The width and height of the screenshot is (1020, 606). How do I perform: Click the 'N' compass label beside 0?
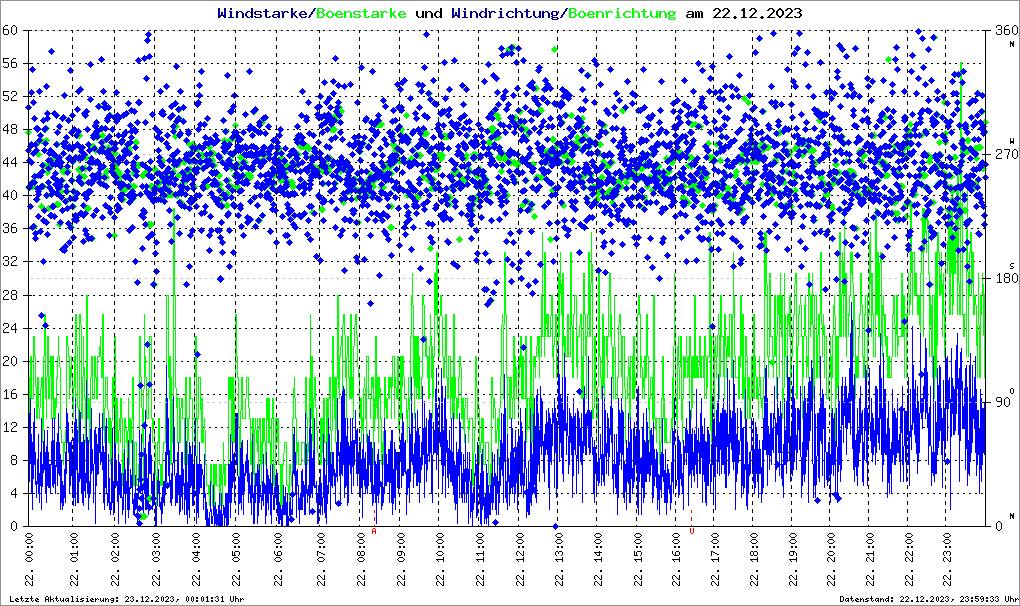1011,515
